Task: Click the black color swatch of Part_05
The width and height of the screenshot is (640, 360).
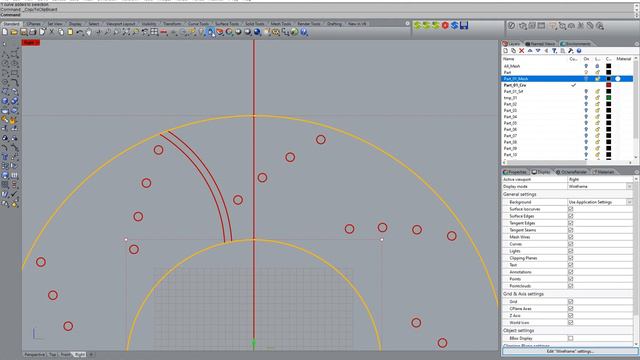Action: pos(609,123)
